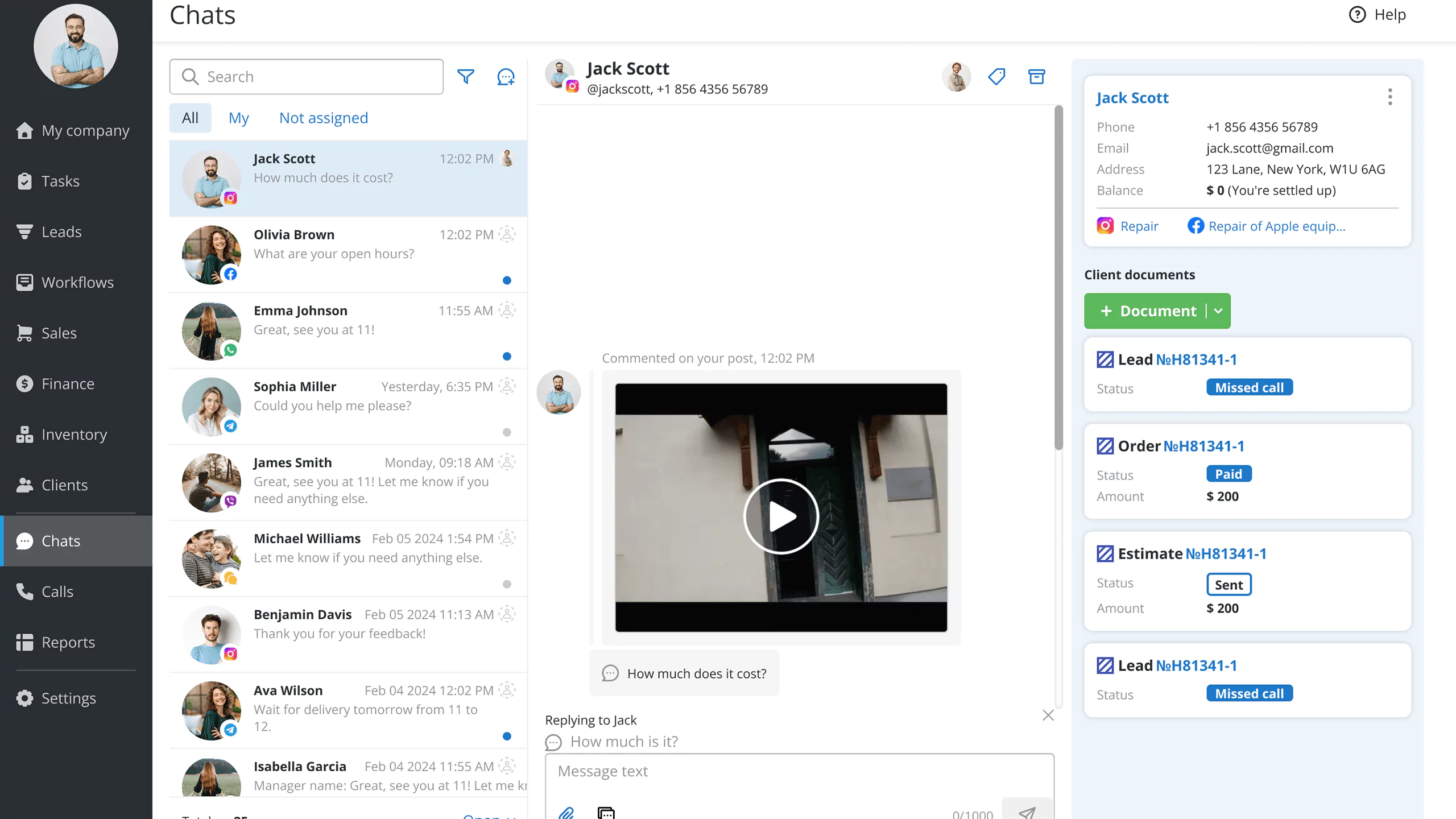Image resolution: width=1456 pixels, height=819 pixels.
Task: Select the 'All' tab in chat list
Action: (x=190, y=118)
